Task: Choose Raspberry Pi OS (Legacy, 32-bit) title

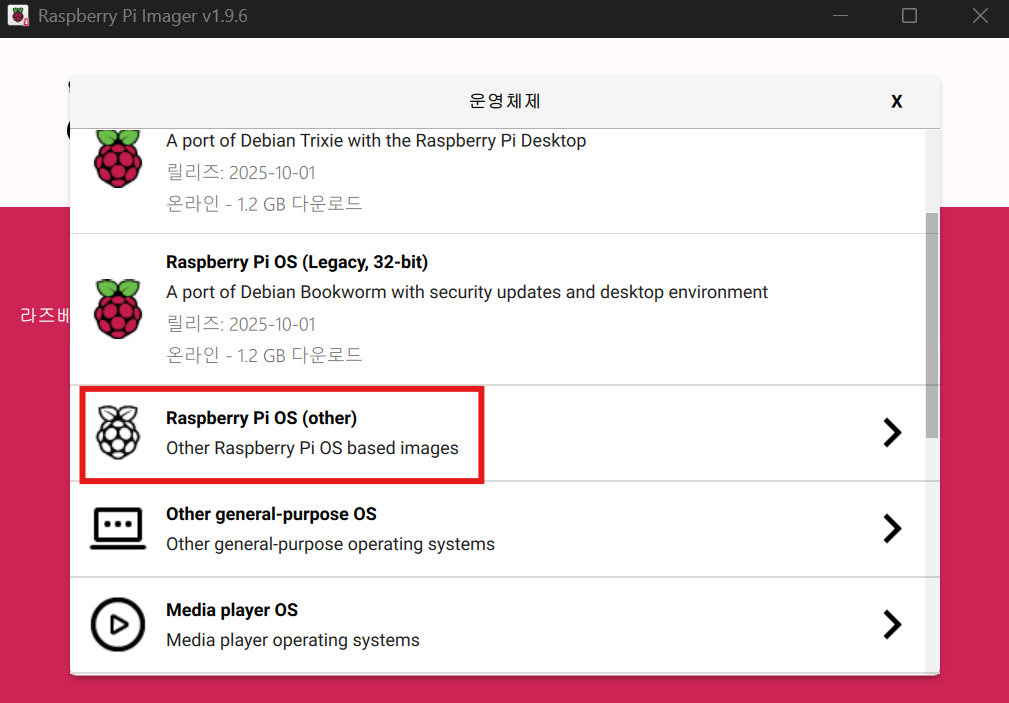Action: click(x=297, y=262)
